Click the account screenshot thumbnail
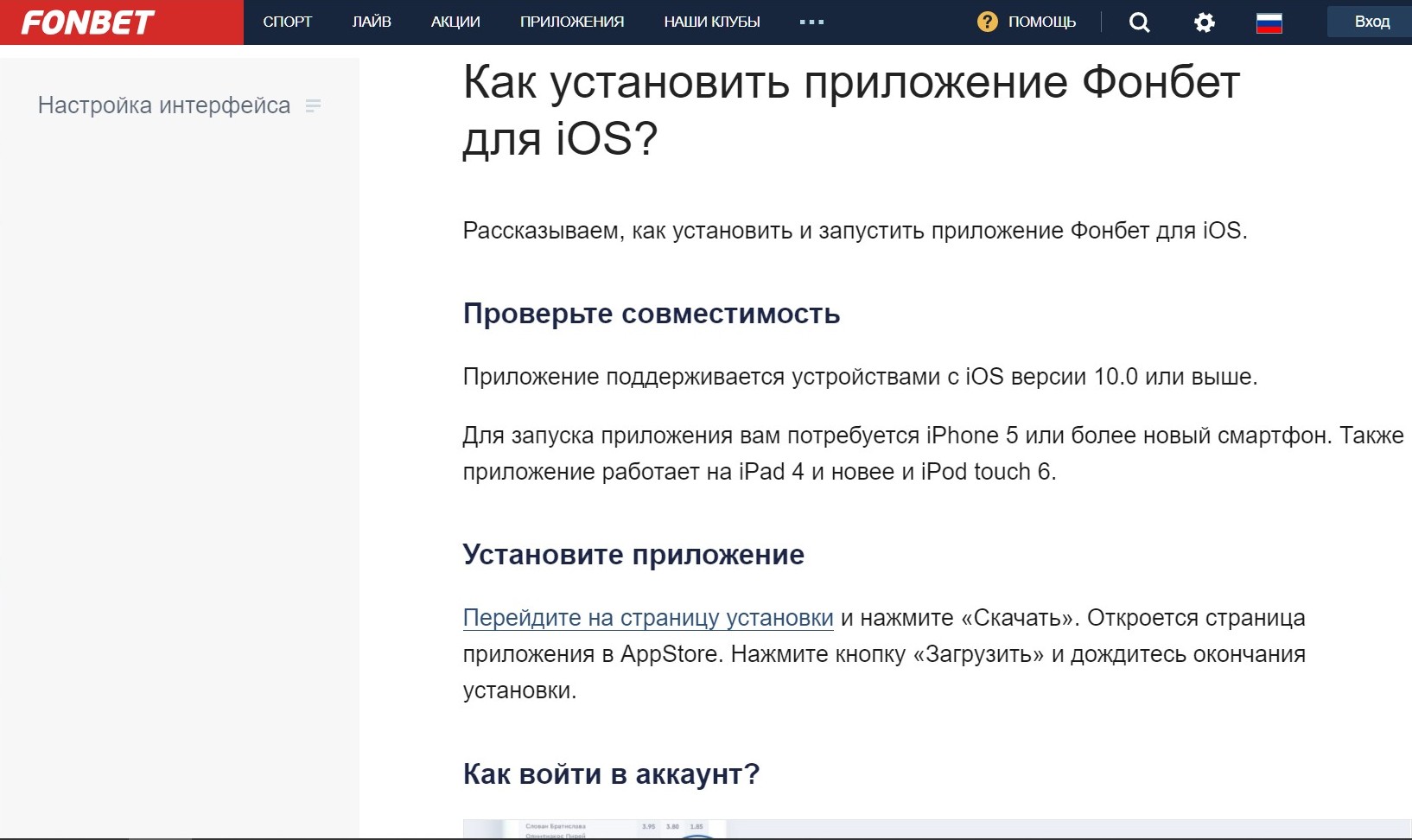 (x=937, y=829)
